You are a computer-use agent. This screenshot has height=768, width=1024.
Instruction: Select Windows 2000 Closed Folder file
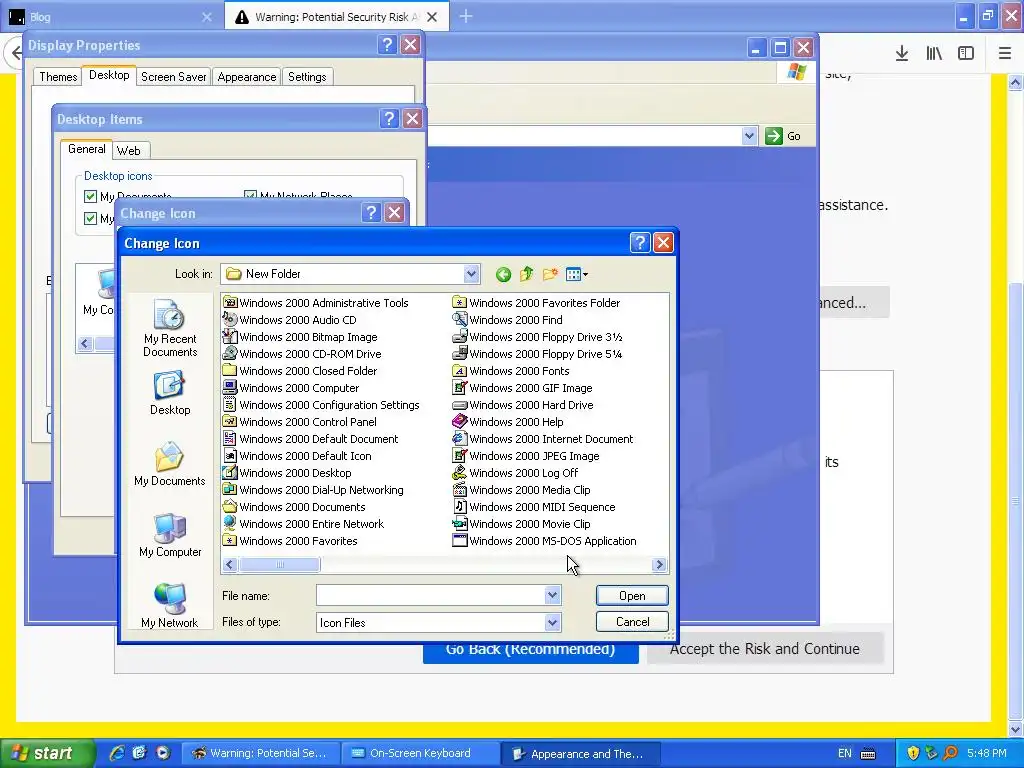click(300, 370)
